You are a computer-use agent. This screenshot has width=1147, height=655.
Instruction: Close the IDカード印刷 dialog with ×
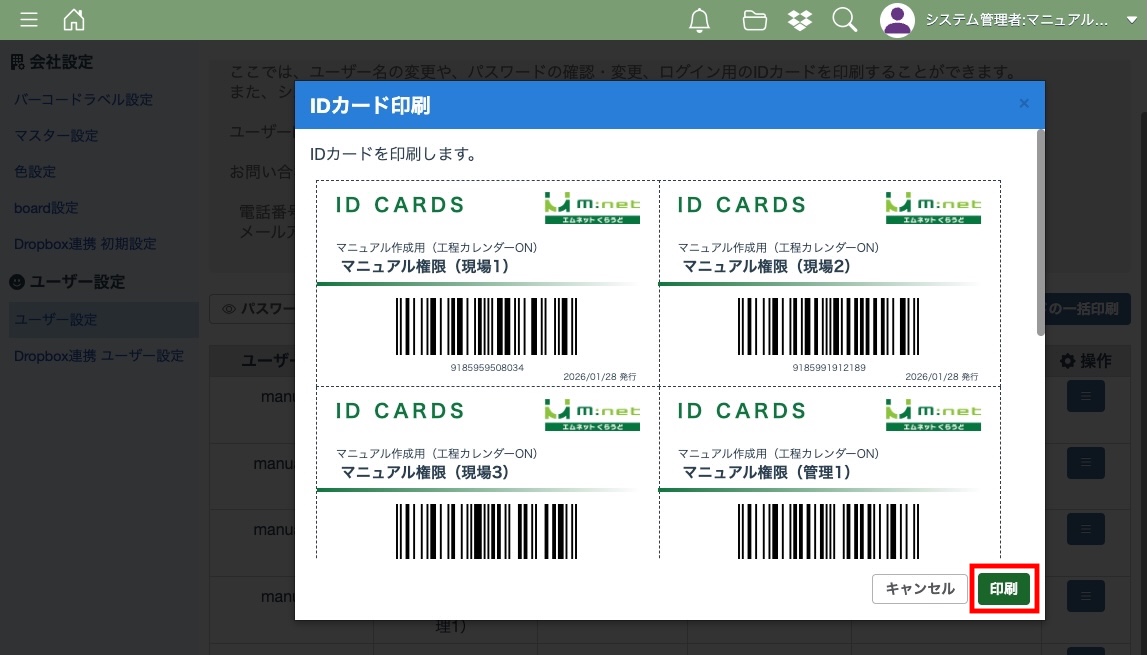(x=1023, y=103)
